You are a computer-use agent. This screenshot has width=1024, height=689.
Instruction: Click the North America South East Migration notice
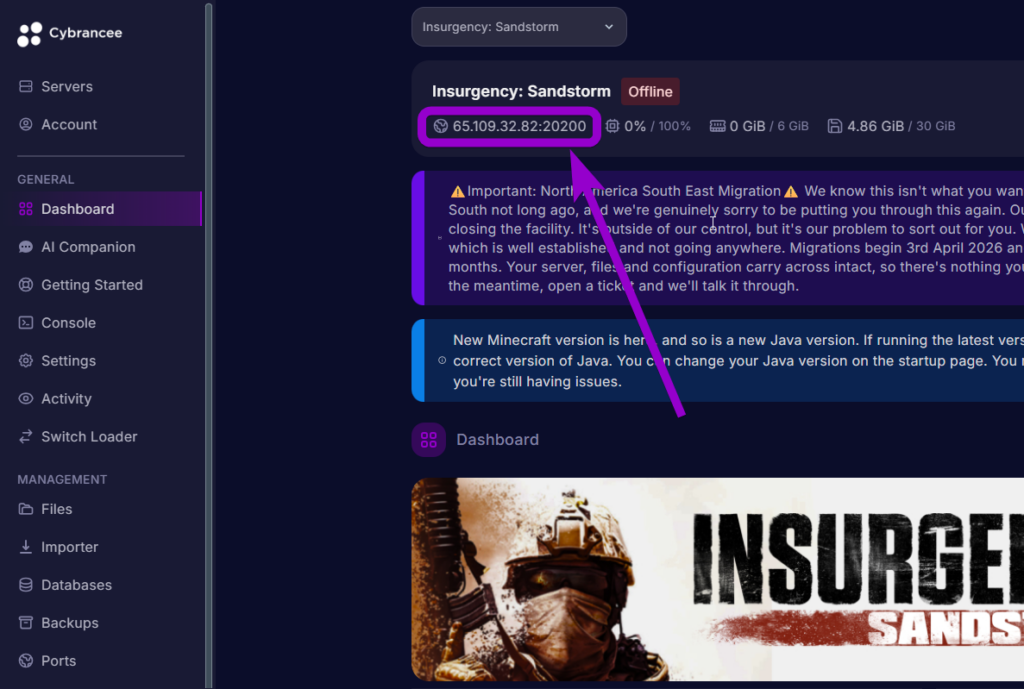tap(718, 238)
